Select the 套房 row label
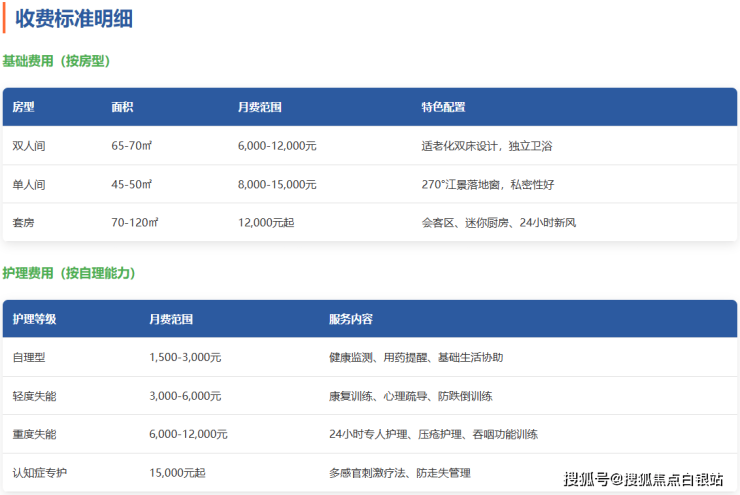 (23, 222)
